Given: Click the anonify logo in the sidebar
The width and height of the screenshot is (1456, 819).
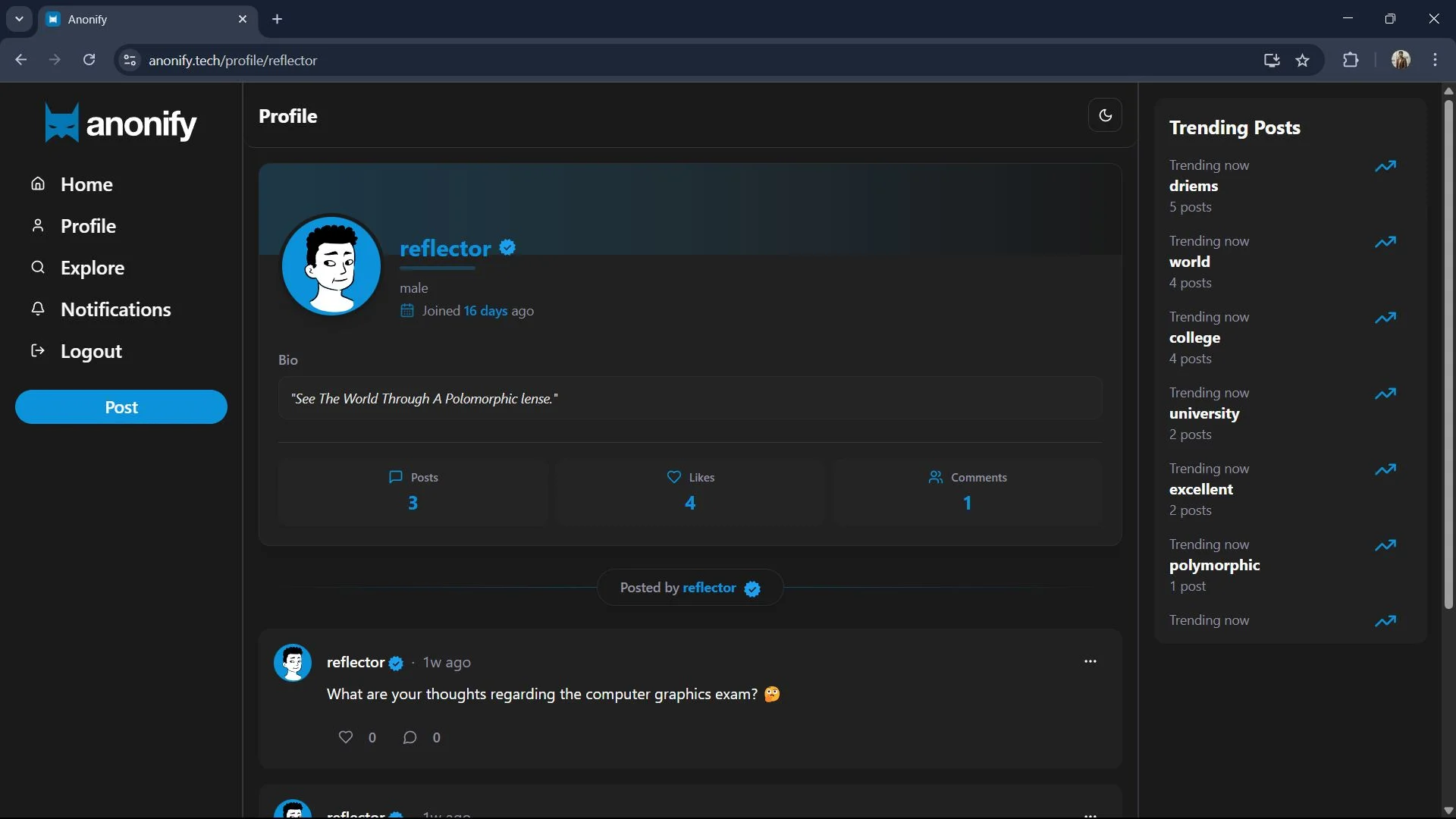Looking at the screenshot, I should (121, 123).
